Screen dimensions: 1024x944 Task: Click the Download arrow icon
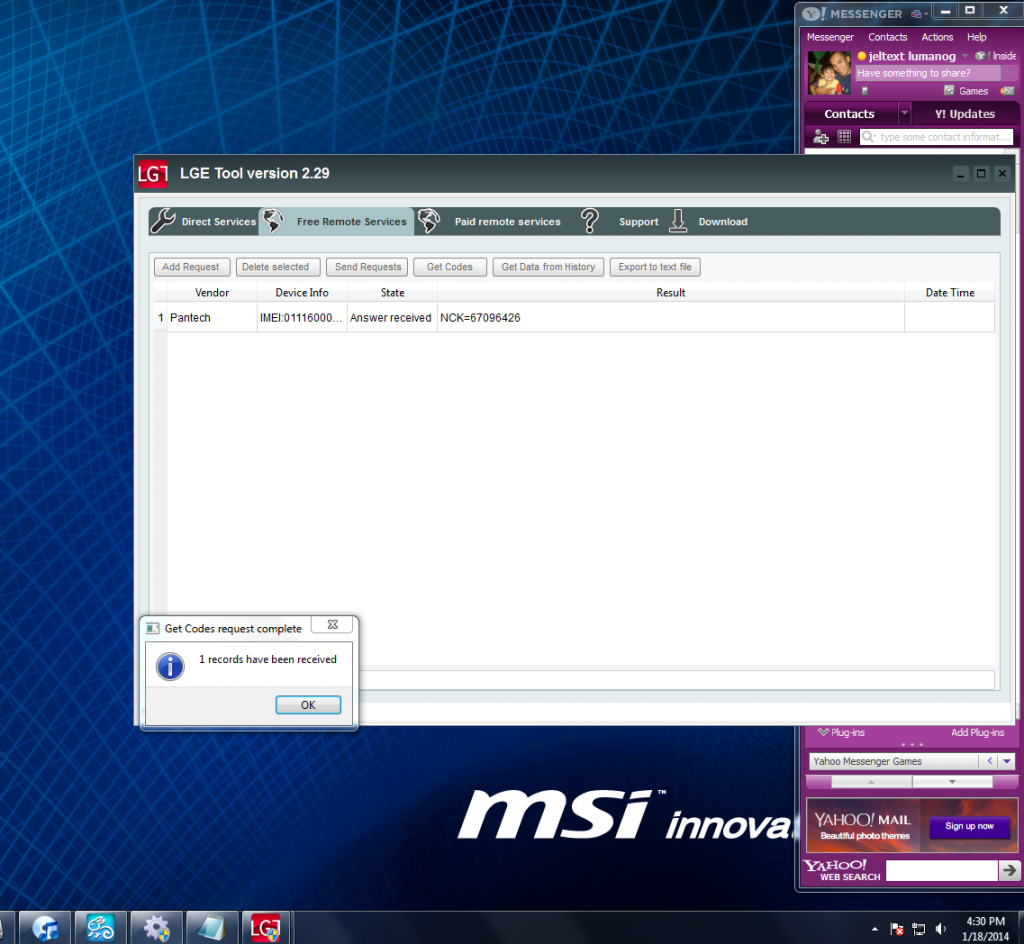click(678, 221)
